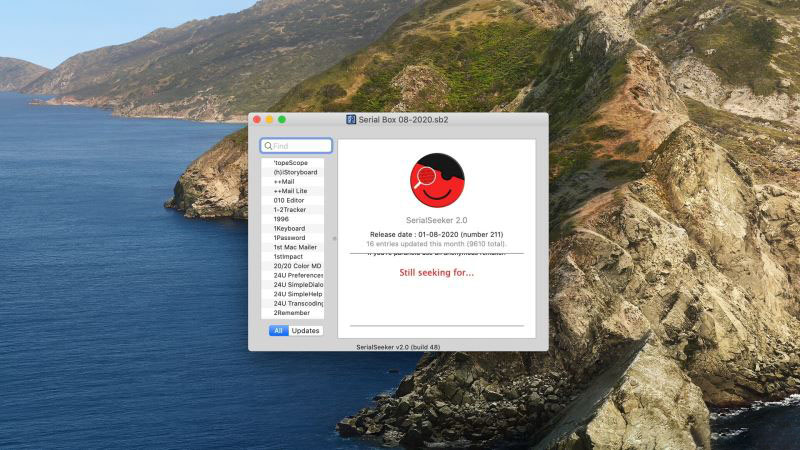Select the 1996 entry
The width and height of the screenshot is (800, 450).
pos(292,219)
